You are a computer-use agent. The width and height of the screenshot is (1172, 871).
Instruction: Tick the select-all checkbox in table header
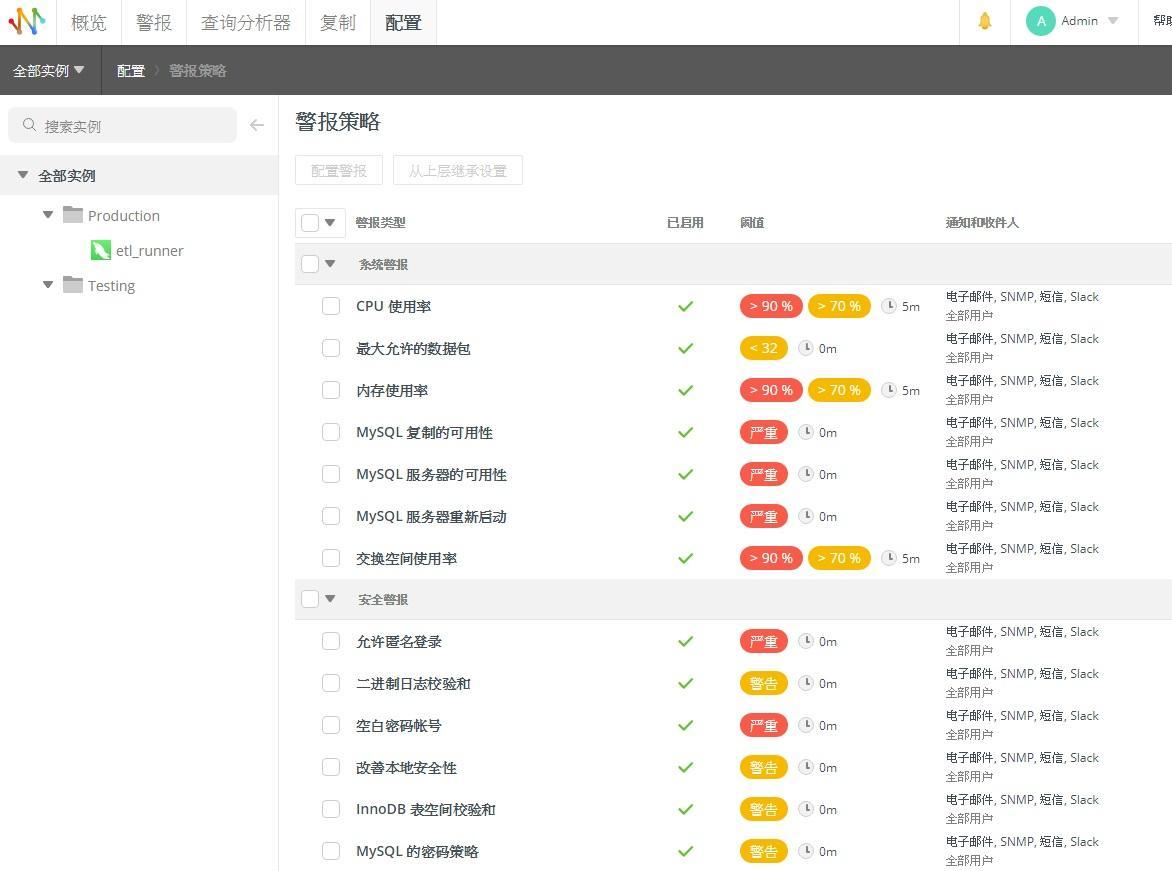310,222
